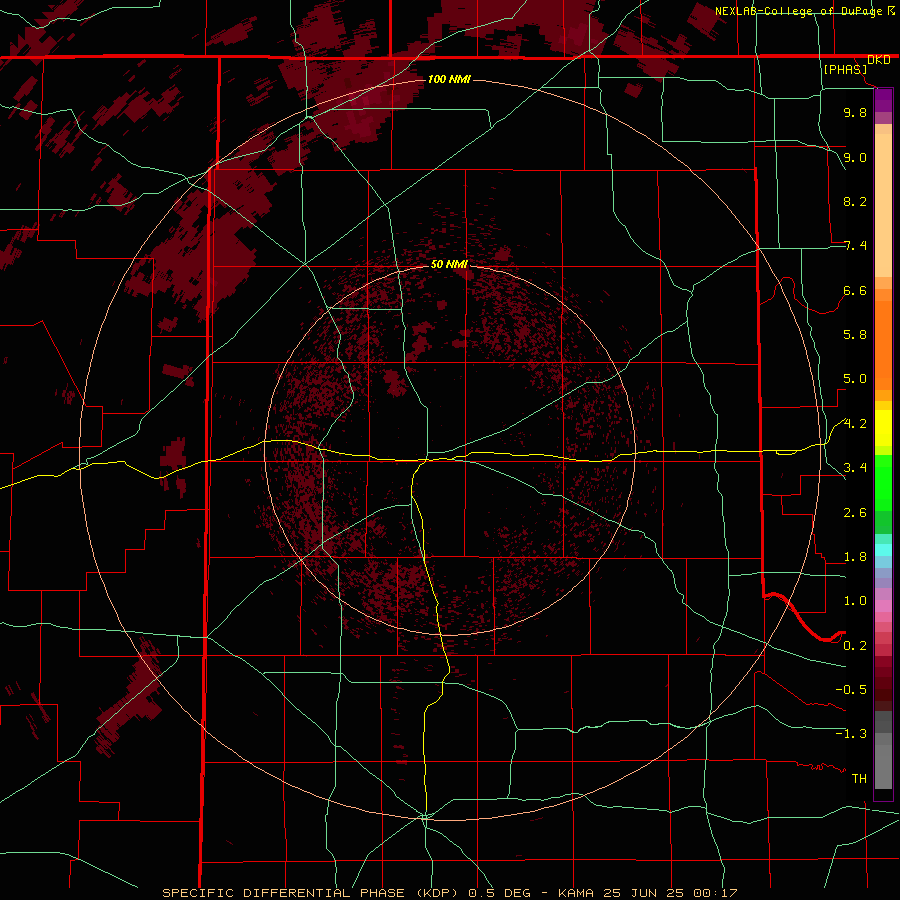Screen dimensions: 900x900
Task: Click the 4.2 legend value
Action: click(855, 424)
